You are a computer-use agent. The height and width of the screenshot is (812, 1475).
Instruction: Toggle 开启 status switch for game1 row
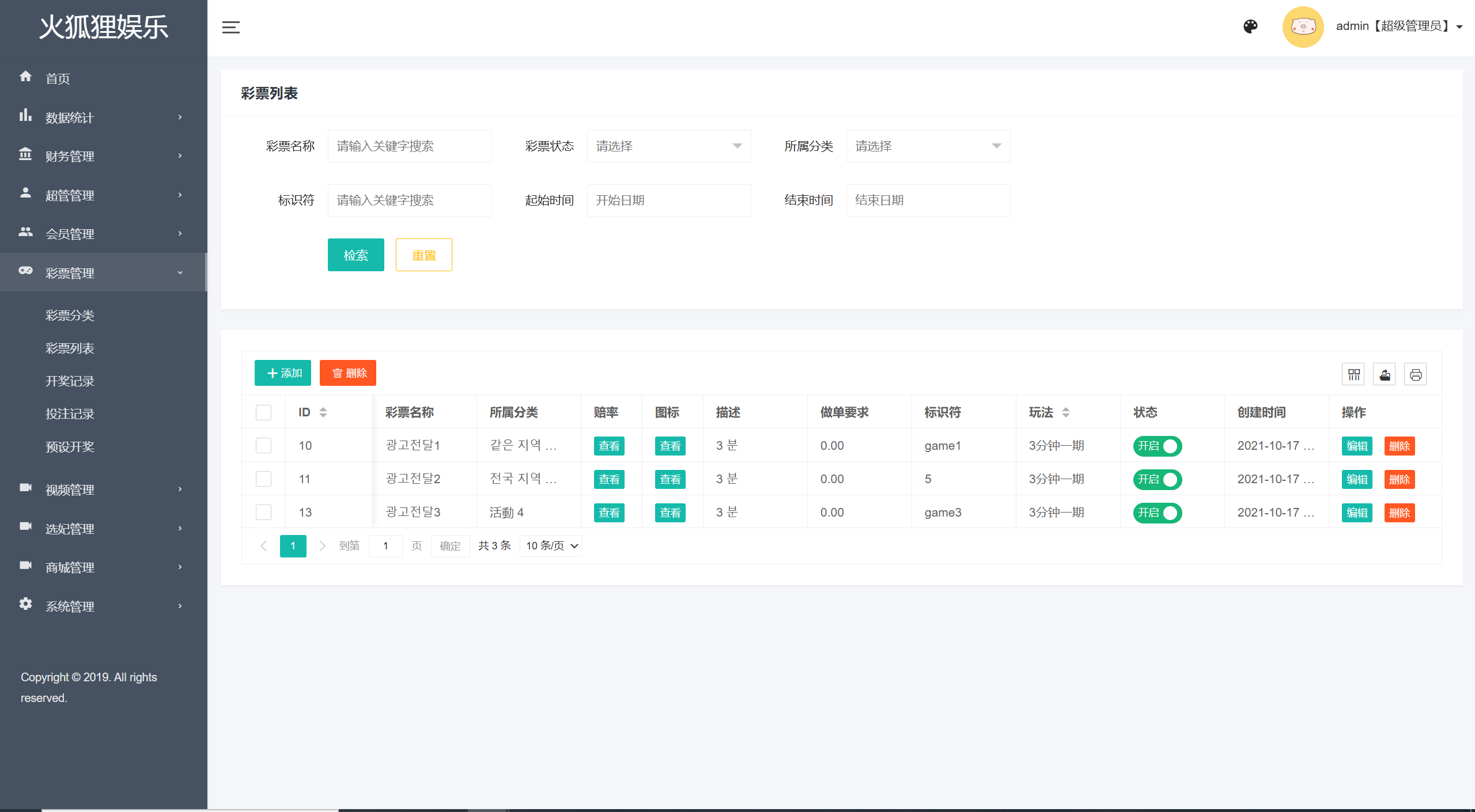[x=1157, y=446]
